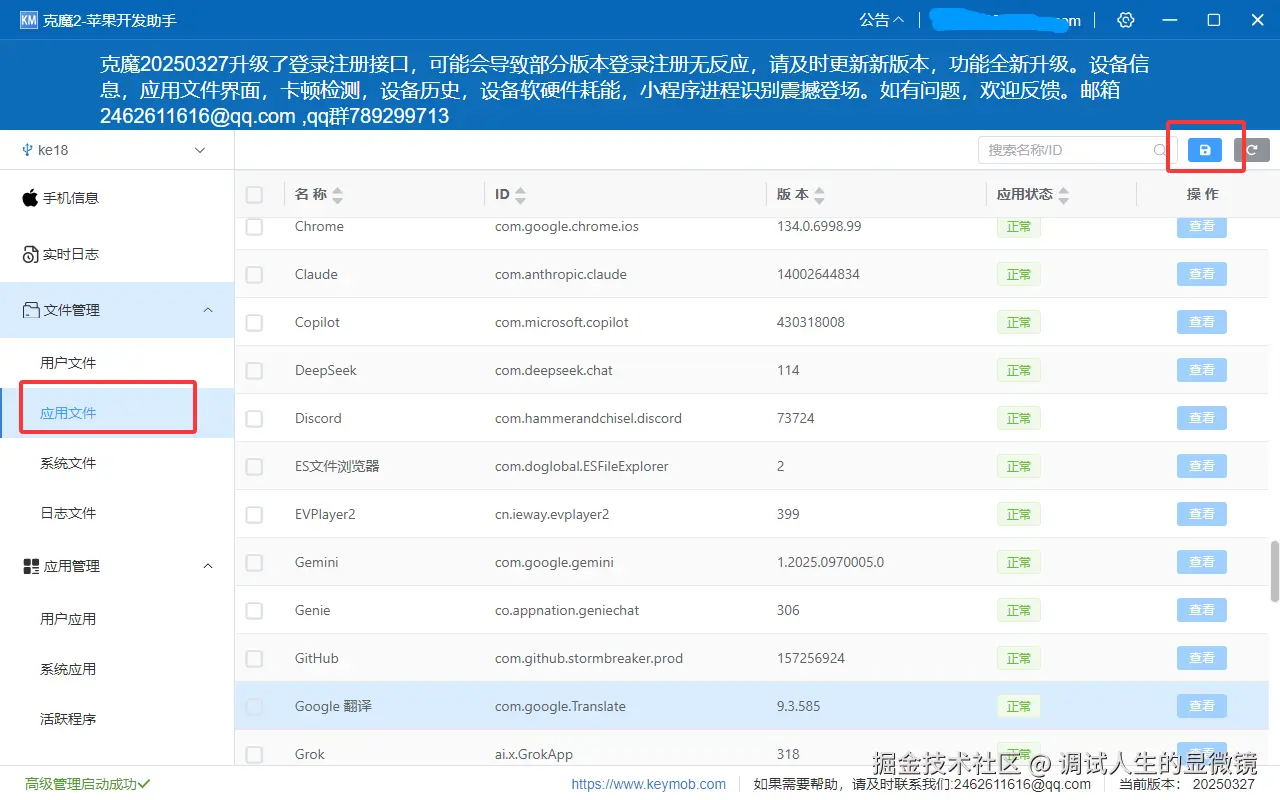Select 系统应用 in the sidebar
1280x800 pixels.
pyautogui.click(x=117, y=669)
